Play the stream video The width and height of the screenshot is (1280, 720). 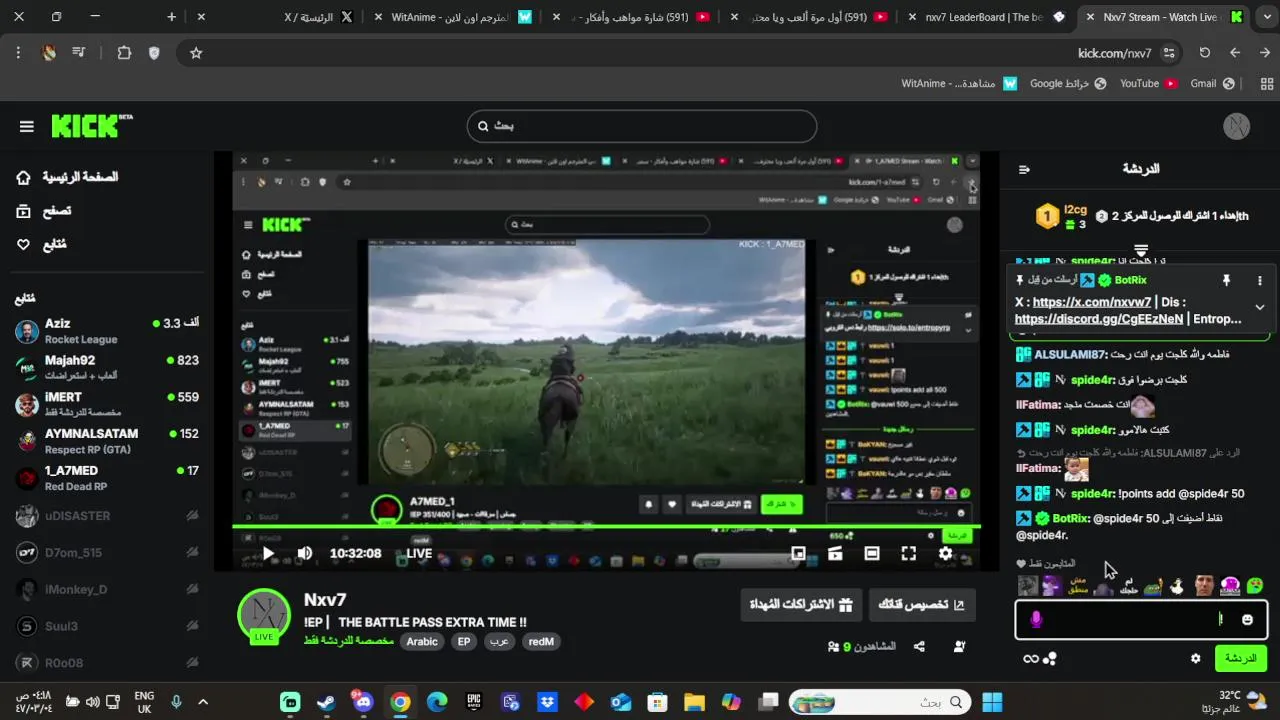[268, 553]
